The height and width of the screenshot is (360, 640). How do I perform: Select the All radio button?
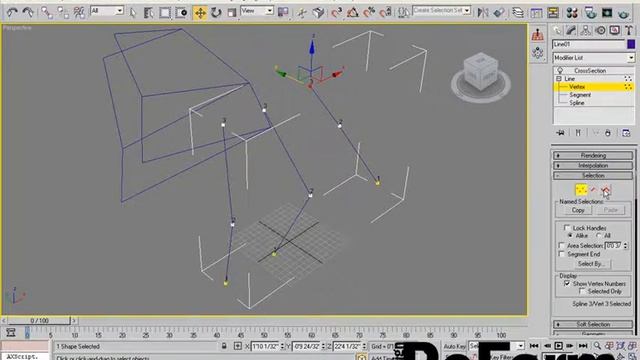click(x=598, y=236)
